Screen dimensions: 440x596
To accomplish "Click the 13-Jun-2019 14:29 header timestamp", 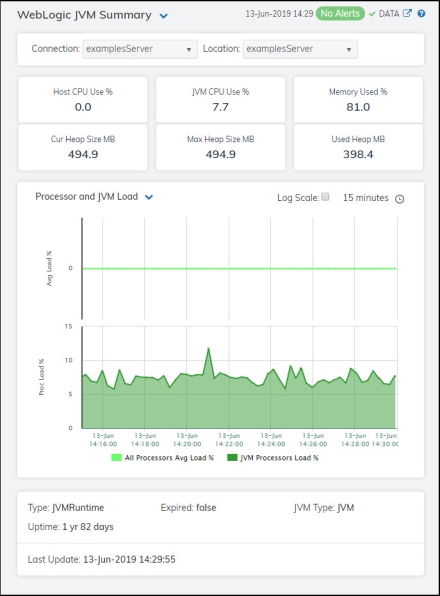I will coord(279,14).
